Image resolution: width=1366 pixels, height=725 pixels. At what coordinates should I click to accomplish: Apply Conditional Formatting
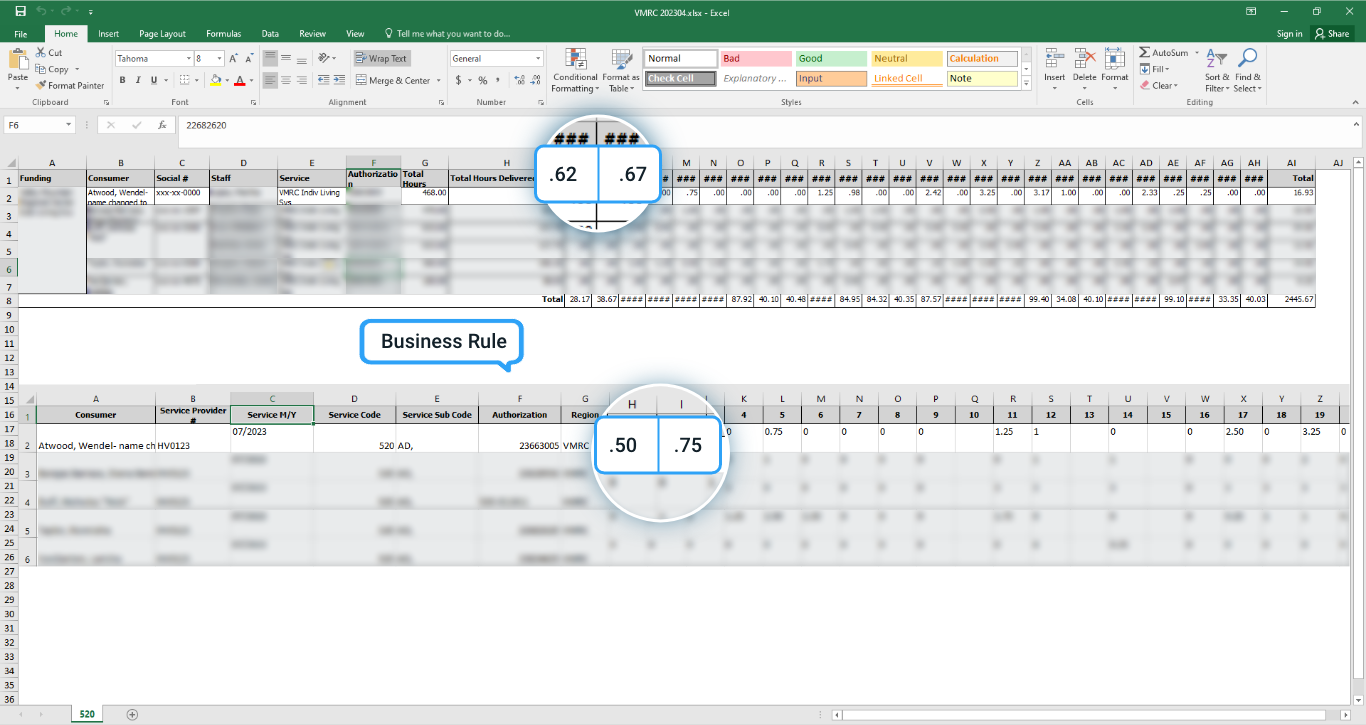(575, 61)
